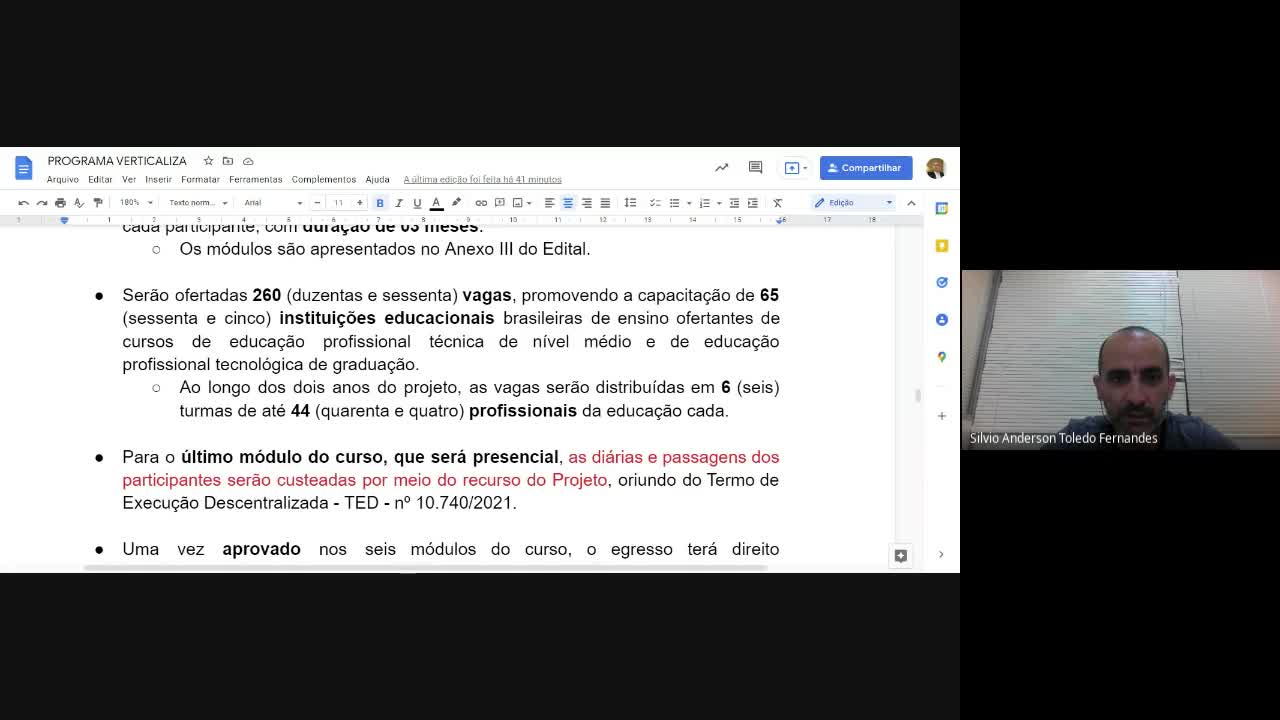Open Google Tasks side panel
The width and height of the screenshot is (1280, 720).
941,282
